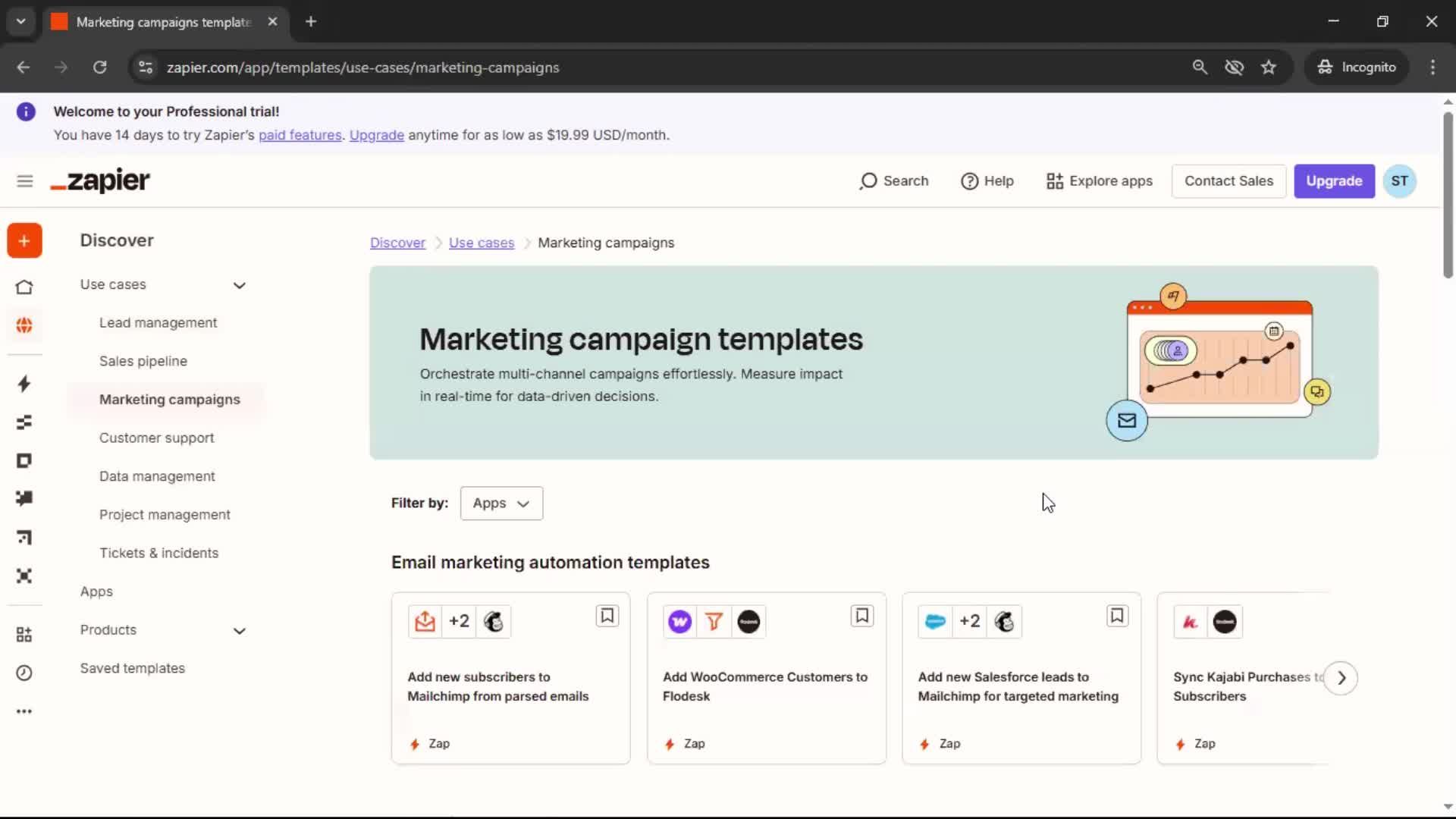Select the Discover globe icon in sidebar
This screenshot has height=819, width=1456.
click(24, 325)
